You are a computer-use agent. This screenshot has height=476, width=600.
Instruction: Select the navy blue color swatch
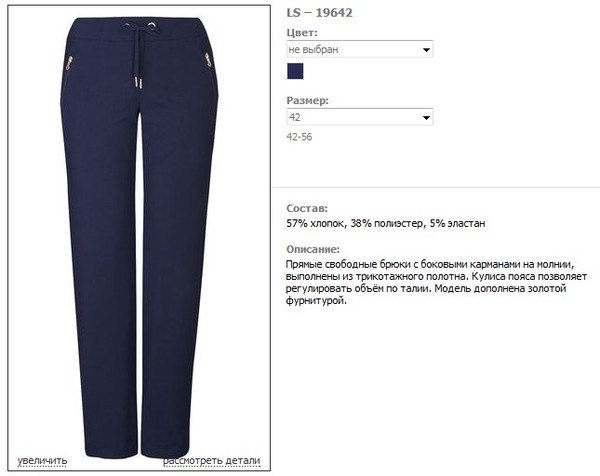click(295, 72)
